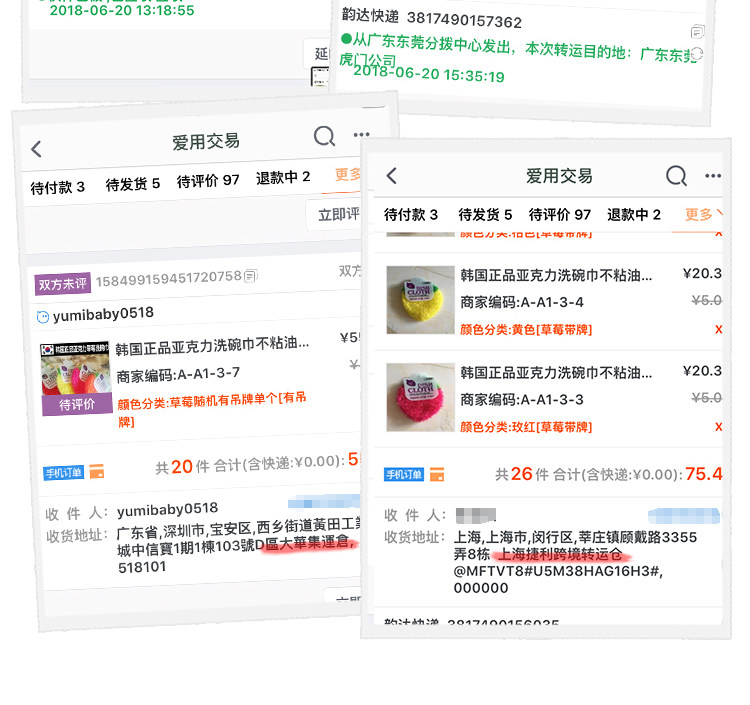Viewport: 750px width, 705px height.
Task: Copy the tracking number 3817490157362 via icon
Action: tap(697, 32)
